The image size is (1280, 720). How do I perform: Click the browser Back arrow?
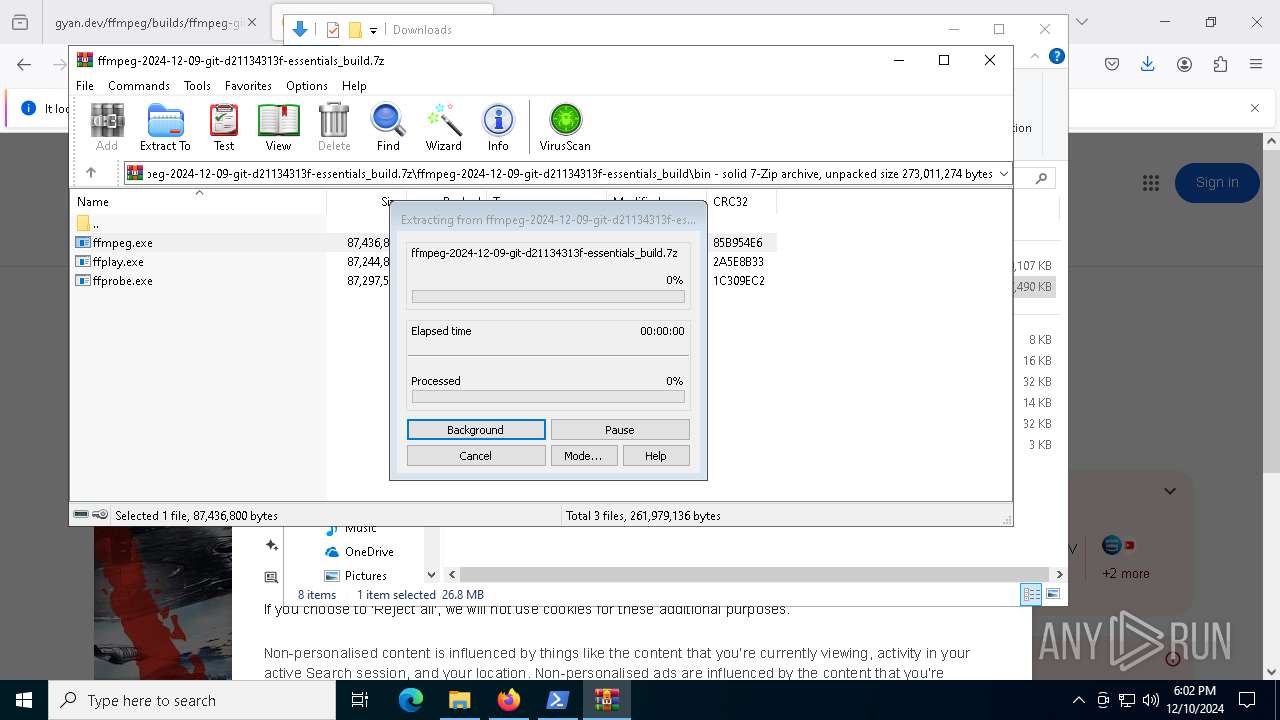pos(24,64)
